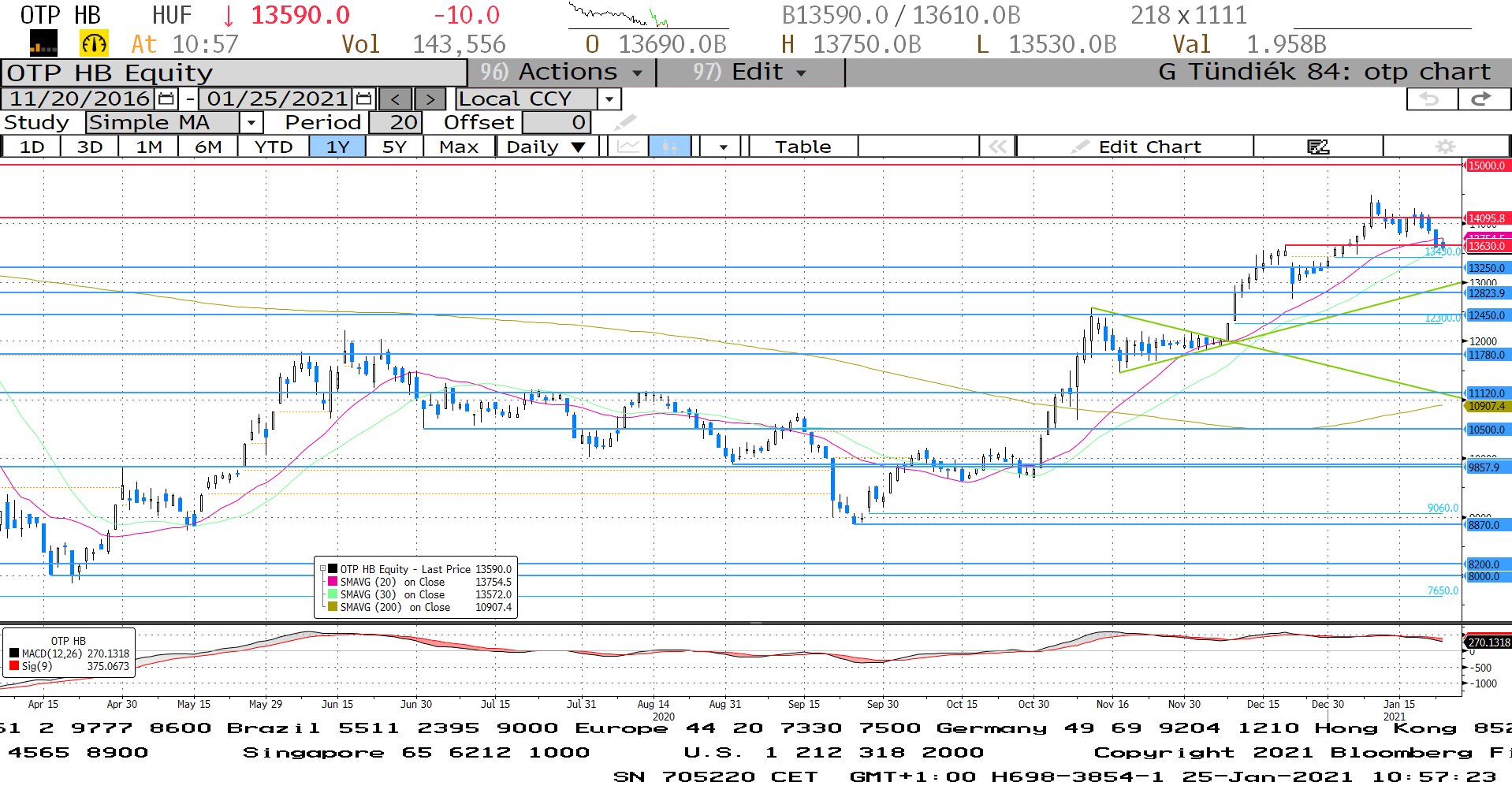The image size is (1512, 808).
Task: Click the Offset input field
Action: pyautogui.click(x=556, y=122)
